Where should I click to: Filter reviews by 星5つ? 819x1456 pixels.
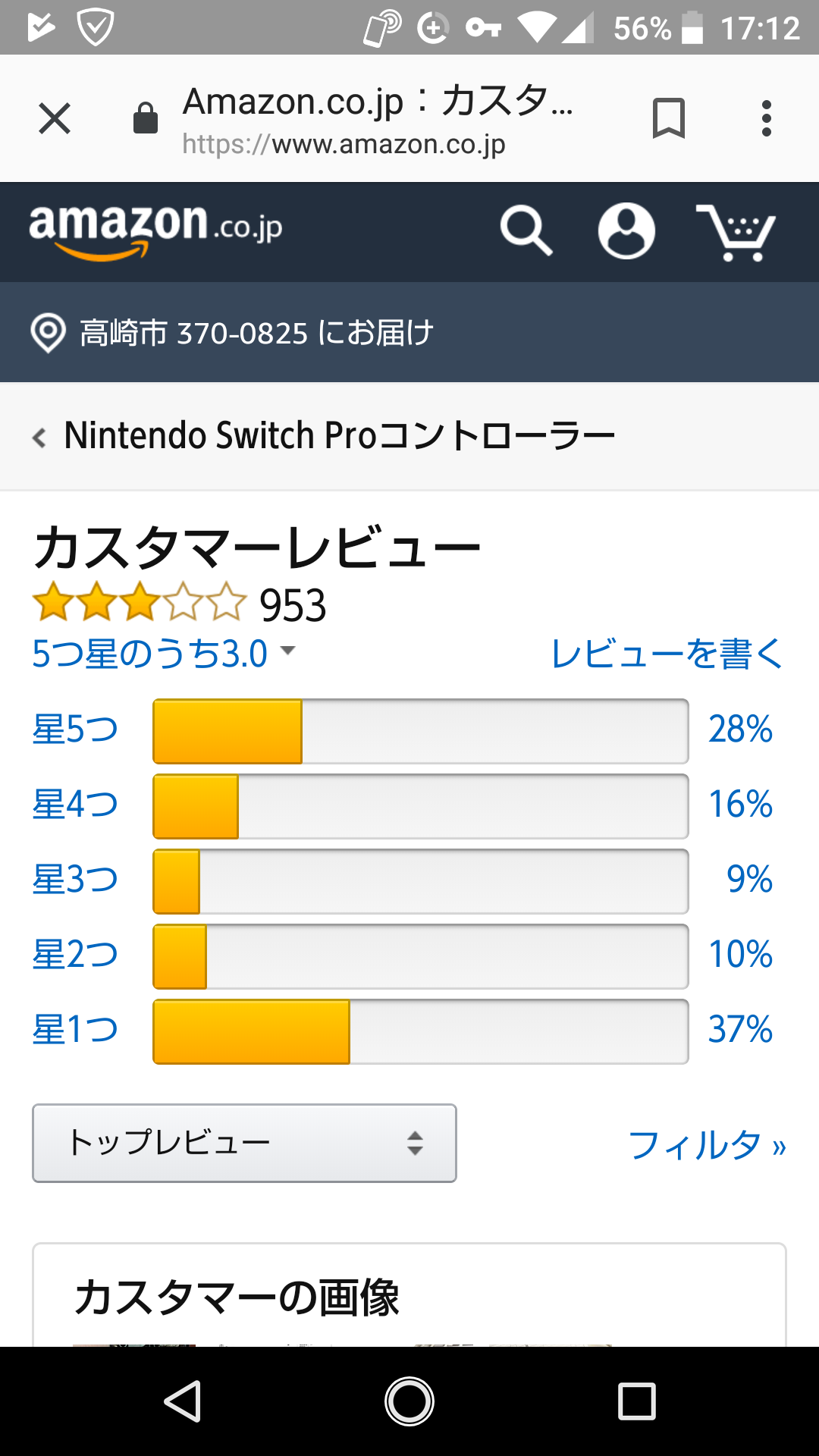(75, 730)
